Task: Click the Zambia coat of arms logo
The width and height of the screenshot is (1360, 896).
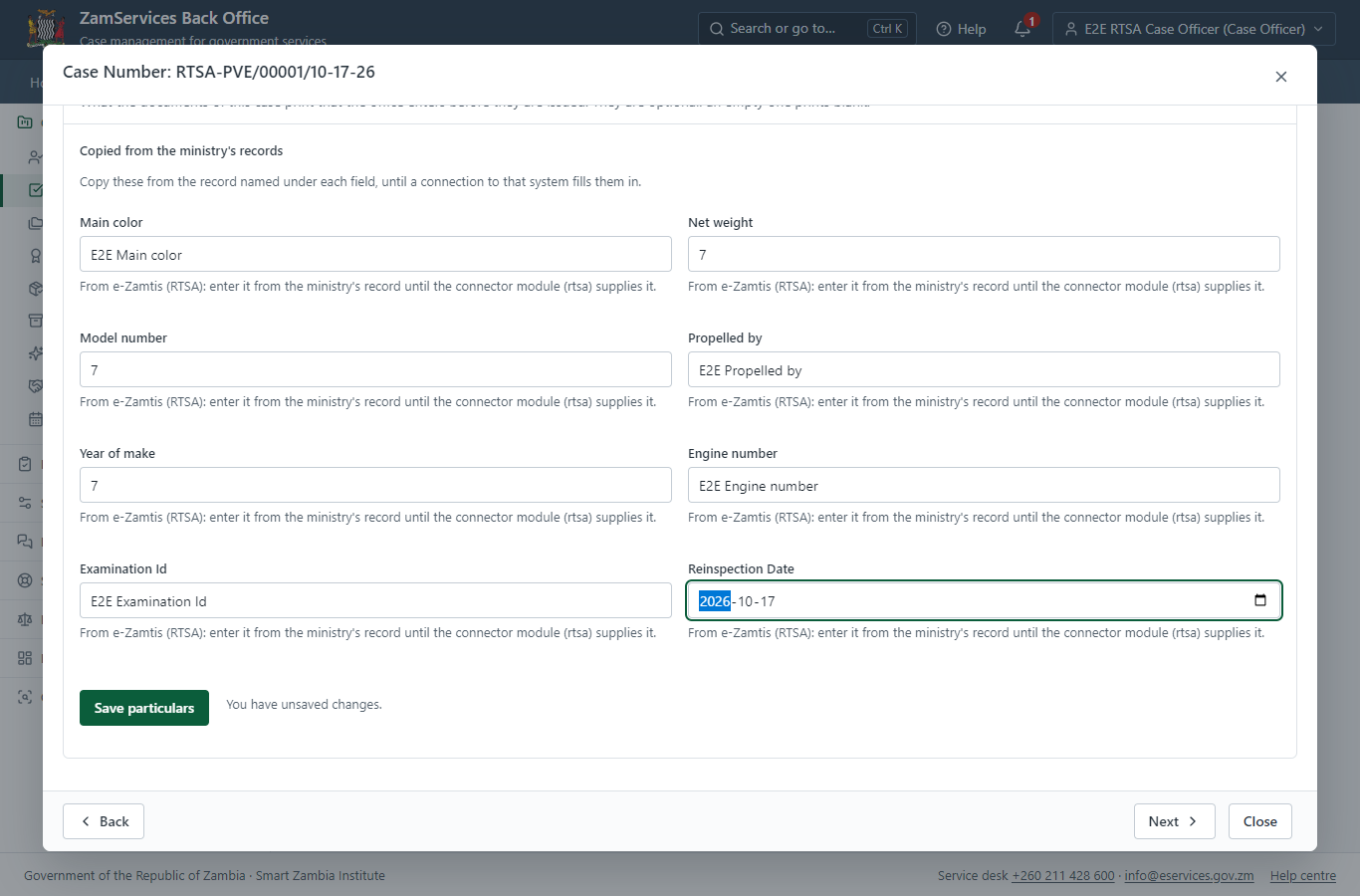Action: (x=46, y=28)
